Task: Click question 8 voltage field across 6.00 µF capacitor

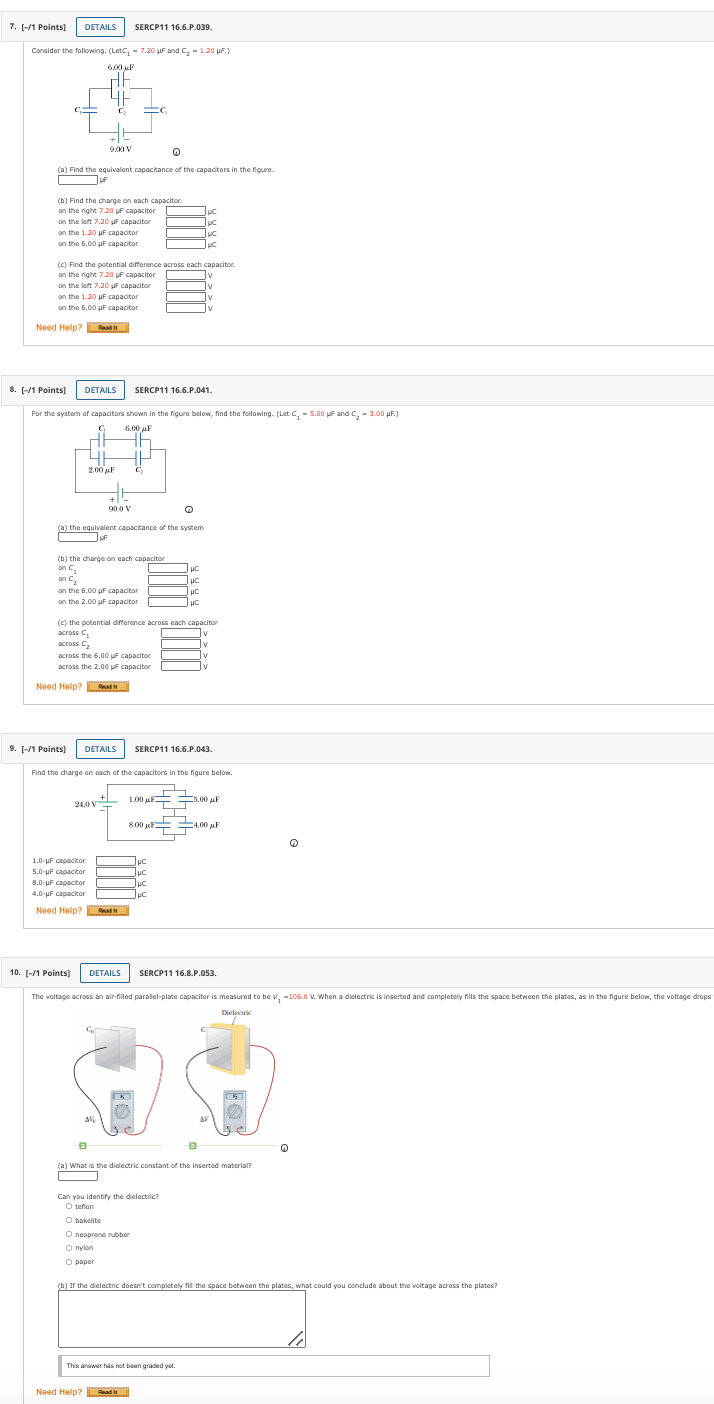Action: point(181,655)
